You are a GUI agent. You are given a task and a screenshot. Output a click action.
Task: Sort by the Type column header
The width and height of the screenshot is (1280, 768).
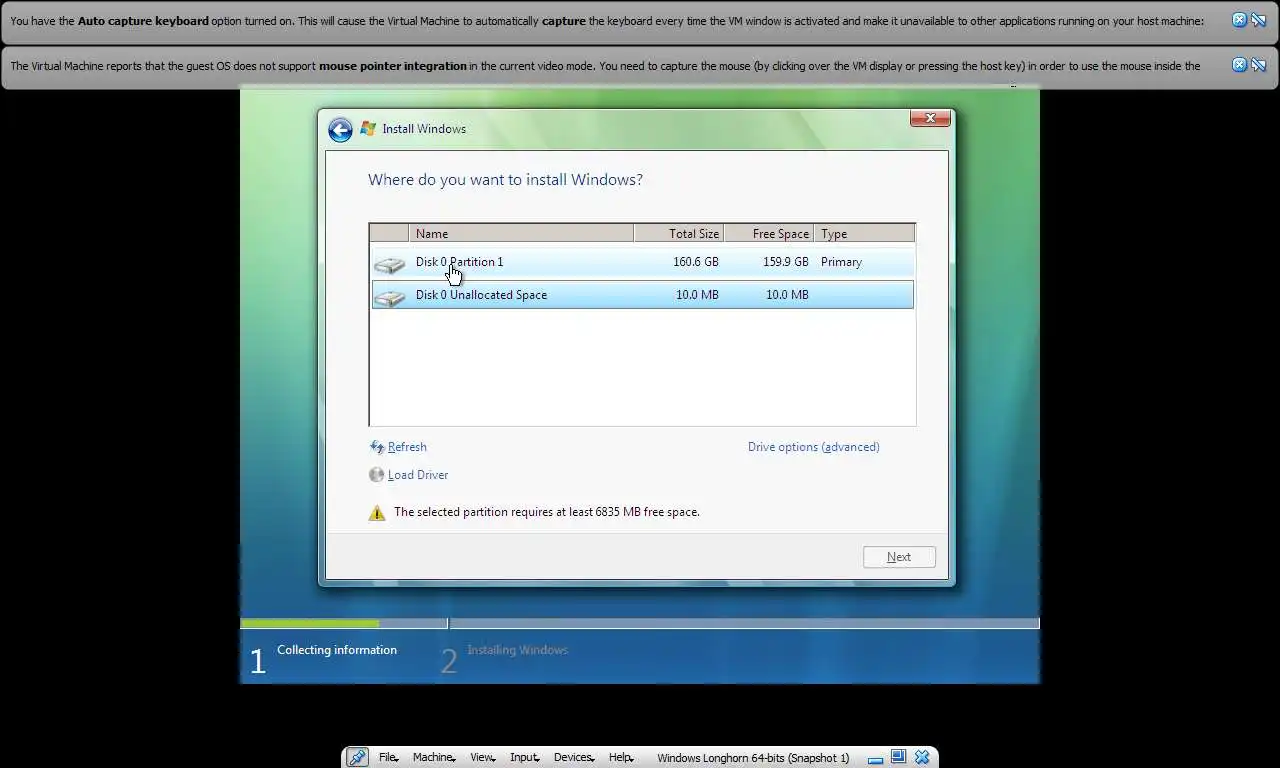(864, 233)
